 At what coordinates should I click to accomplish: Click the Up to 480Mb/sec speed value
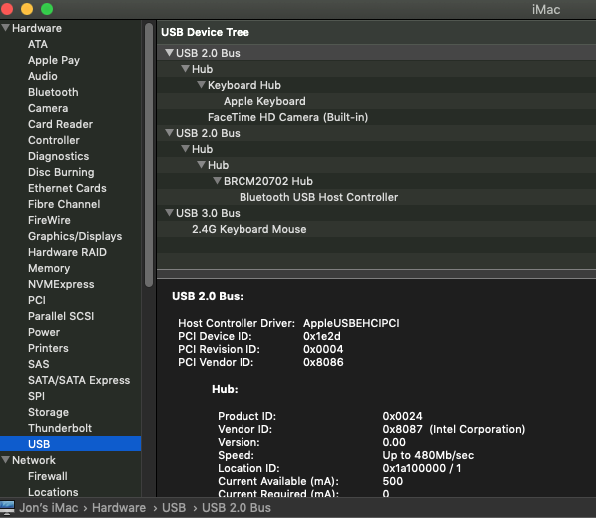[x=428, y=455]
